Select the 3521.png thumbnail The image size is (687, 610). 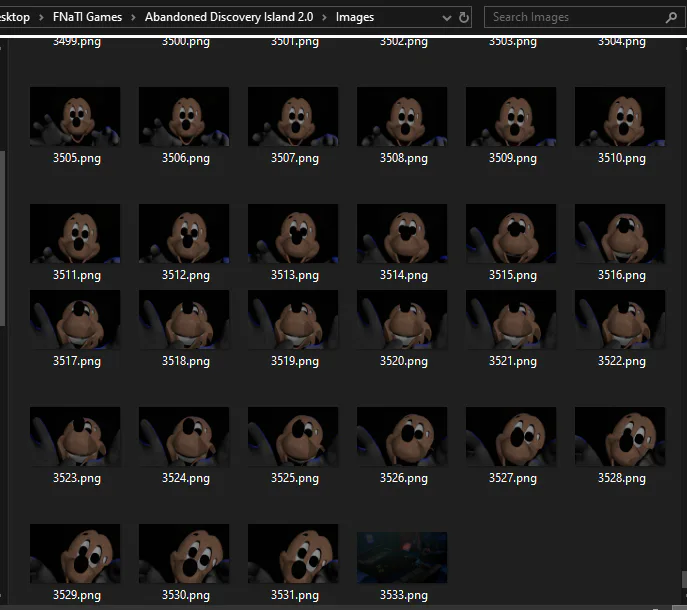point(511,319)
